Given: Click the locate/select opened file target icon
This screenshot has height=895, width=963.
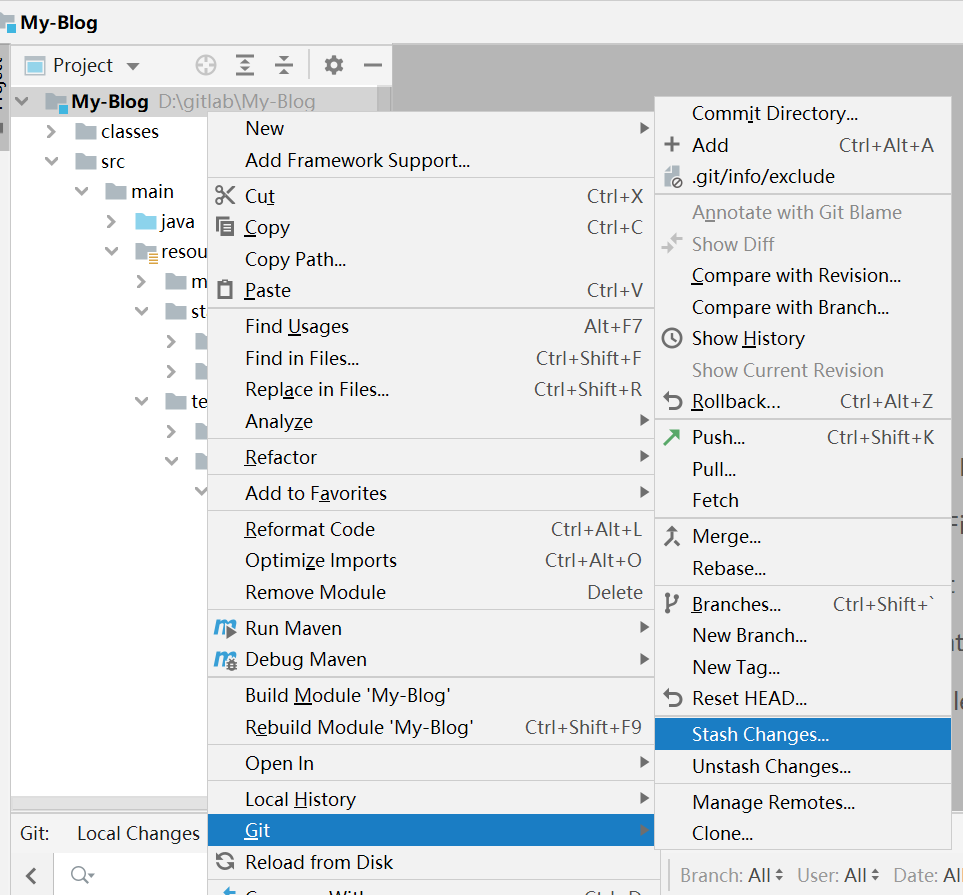Looking at the screenshot, I should point(206,66).
